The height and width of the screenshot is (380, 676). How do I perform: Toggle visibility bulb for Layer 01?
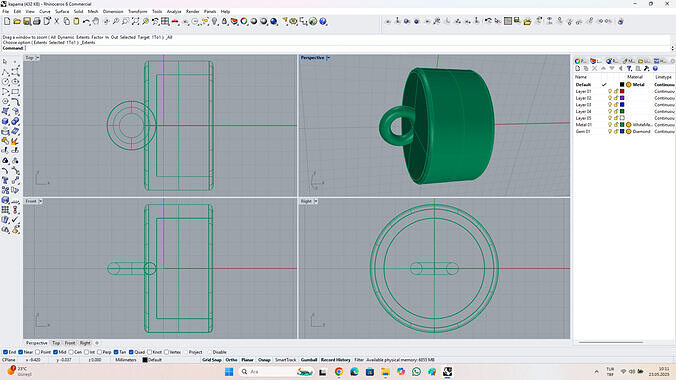coord(610,91)
